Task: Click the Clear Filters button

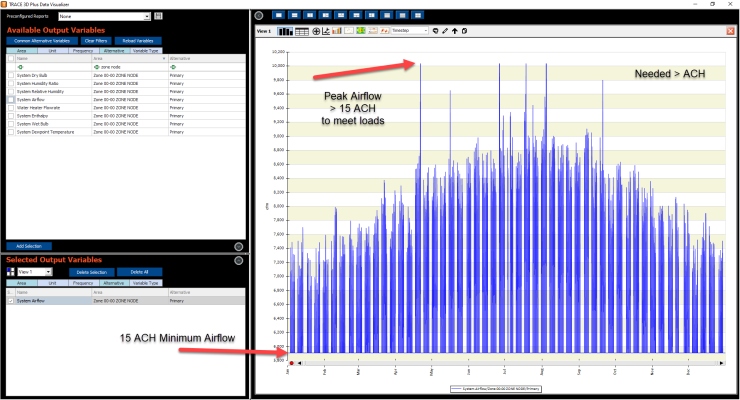Action: pyautogui.click(x=95, y=40)
